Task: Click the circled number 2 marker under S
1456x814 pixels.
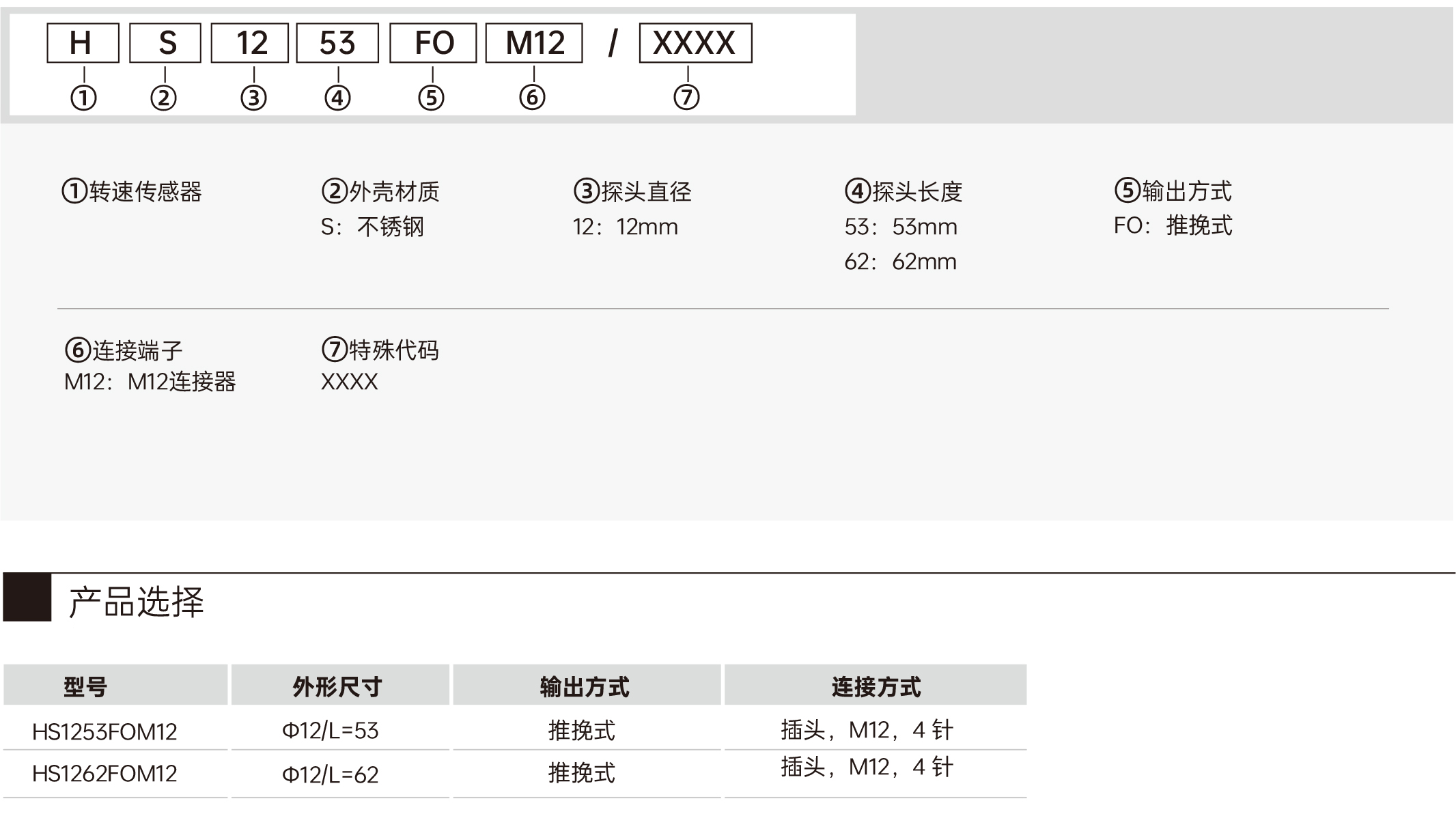Action: click(x=163, y=98)
